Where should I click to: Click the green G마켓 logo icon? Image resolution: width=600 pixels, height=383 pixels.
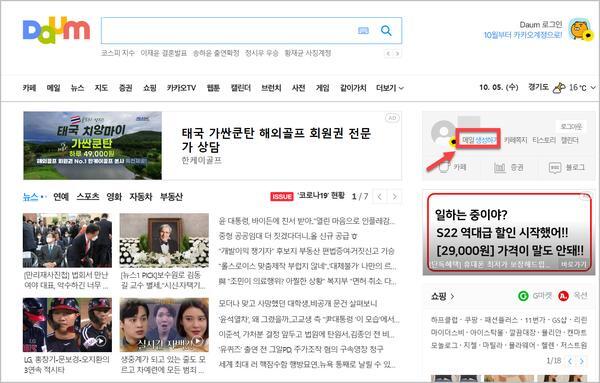(523, 296)
